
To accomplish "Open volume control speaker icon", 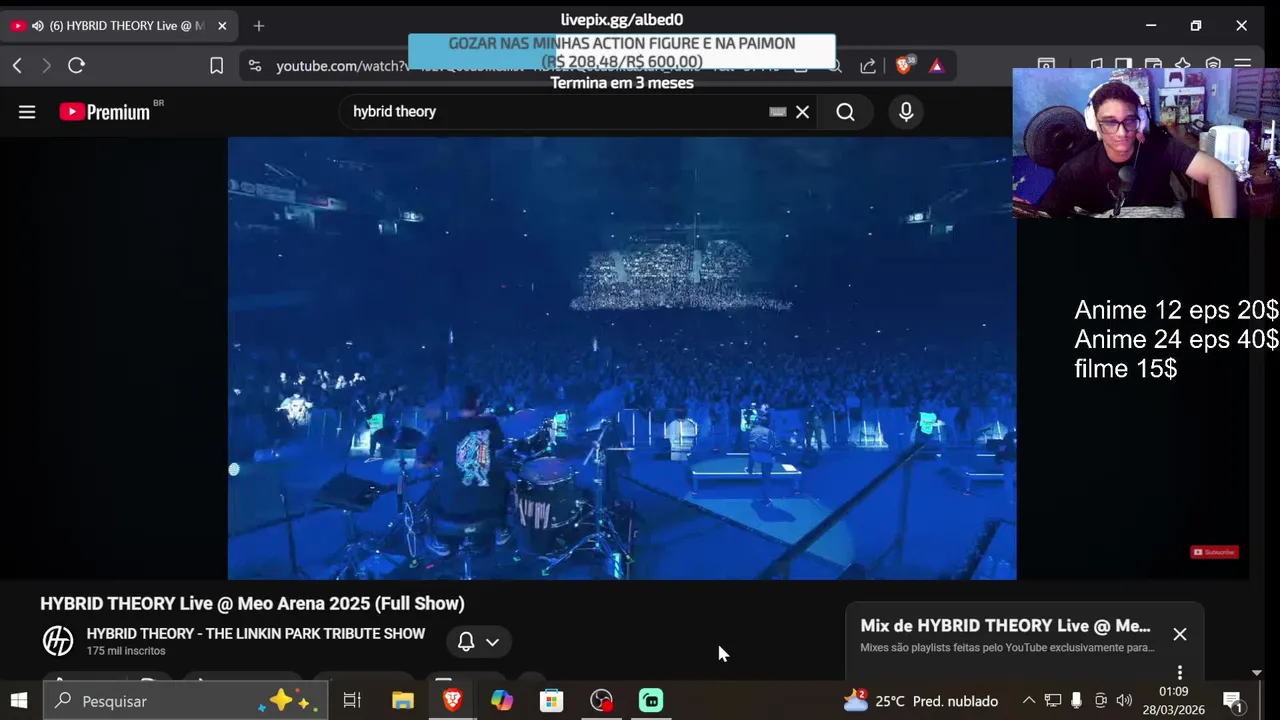I will point(1124,701).
